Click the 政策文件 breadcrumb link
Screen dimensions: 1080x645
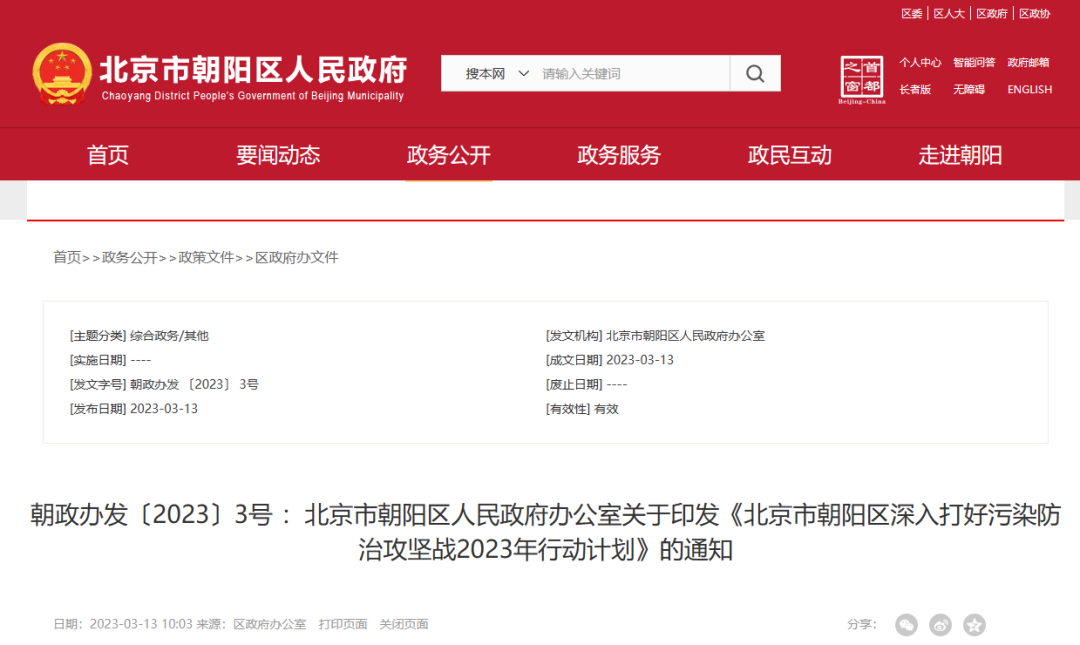[x=206, y=258]
